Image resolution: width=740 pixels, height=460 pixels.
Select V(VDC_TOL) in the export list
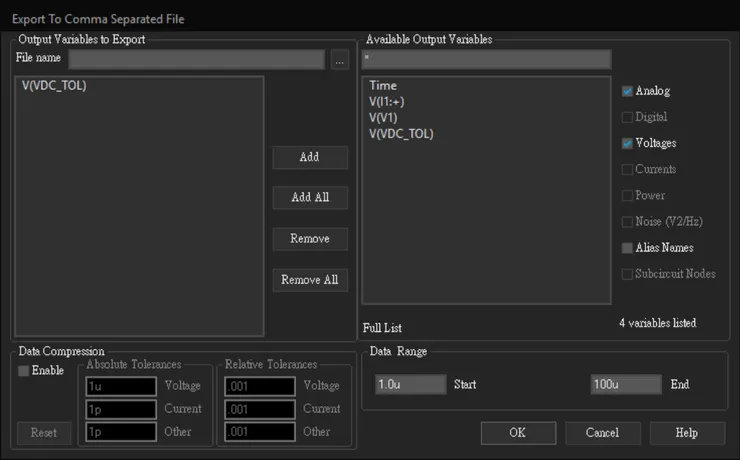[x=54, y=85]
